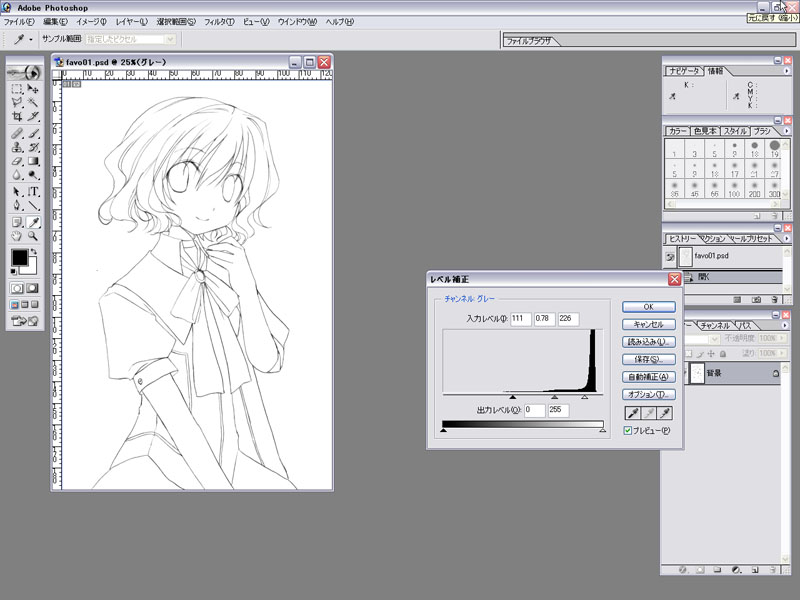Pick the gray point eyedropper in Levels

[x=648, y=413]
